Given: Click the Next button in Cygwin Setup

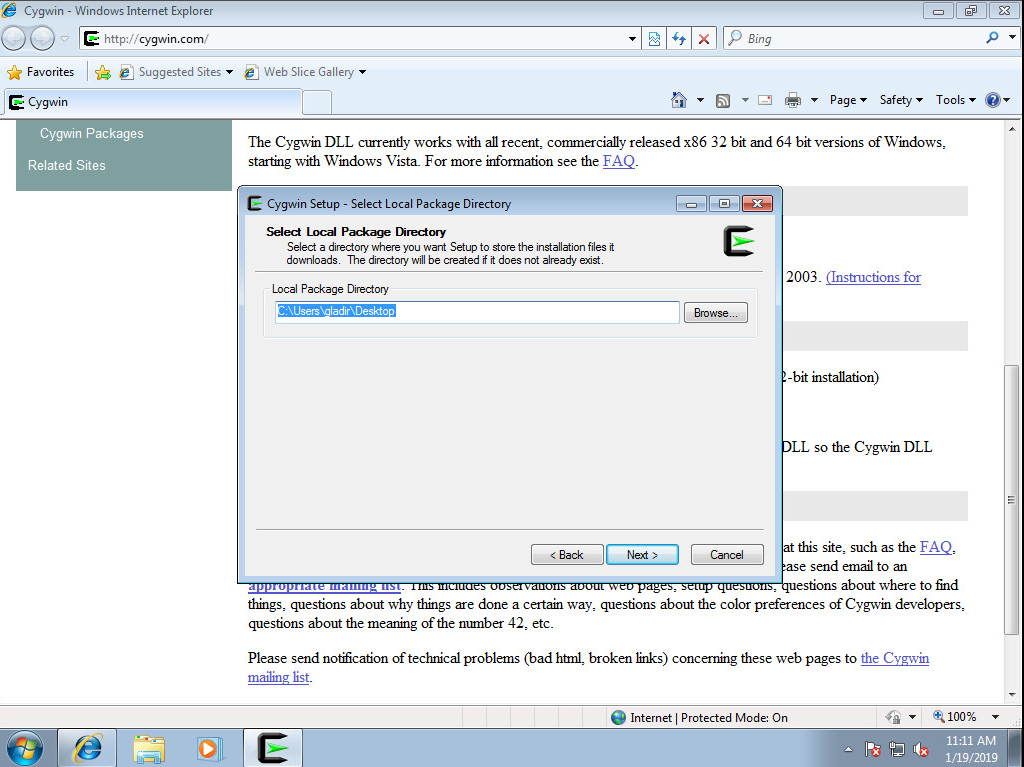Looking at the screenshot, I should click(x=642, y=555).
